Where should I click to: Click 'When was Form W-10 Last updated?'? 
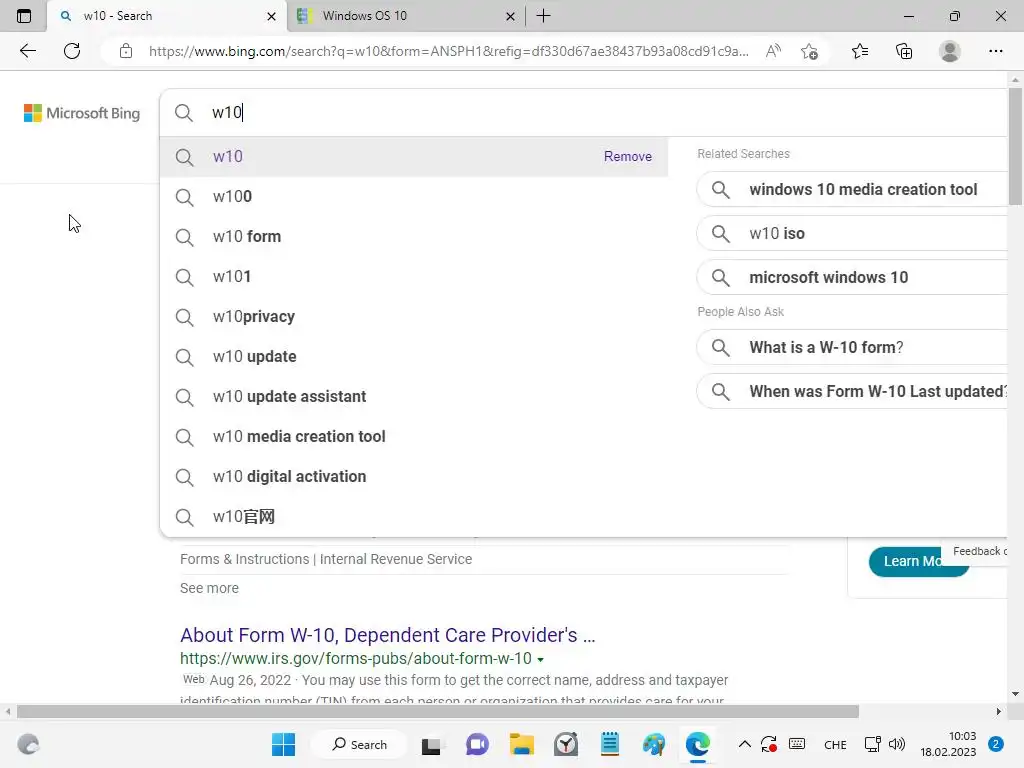pyautogui.click(x=852, y=391)
